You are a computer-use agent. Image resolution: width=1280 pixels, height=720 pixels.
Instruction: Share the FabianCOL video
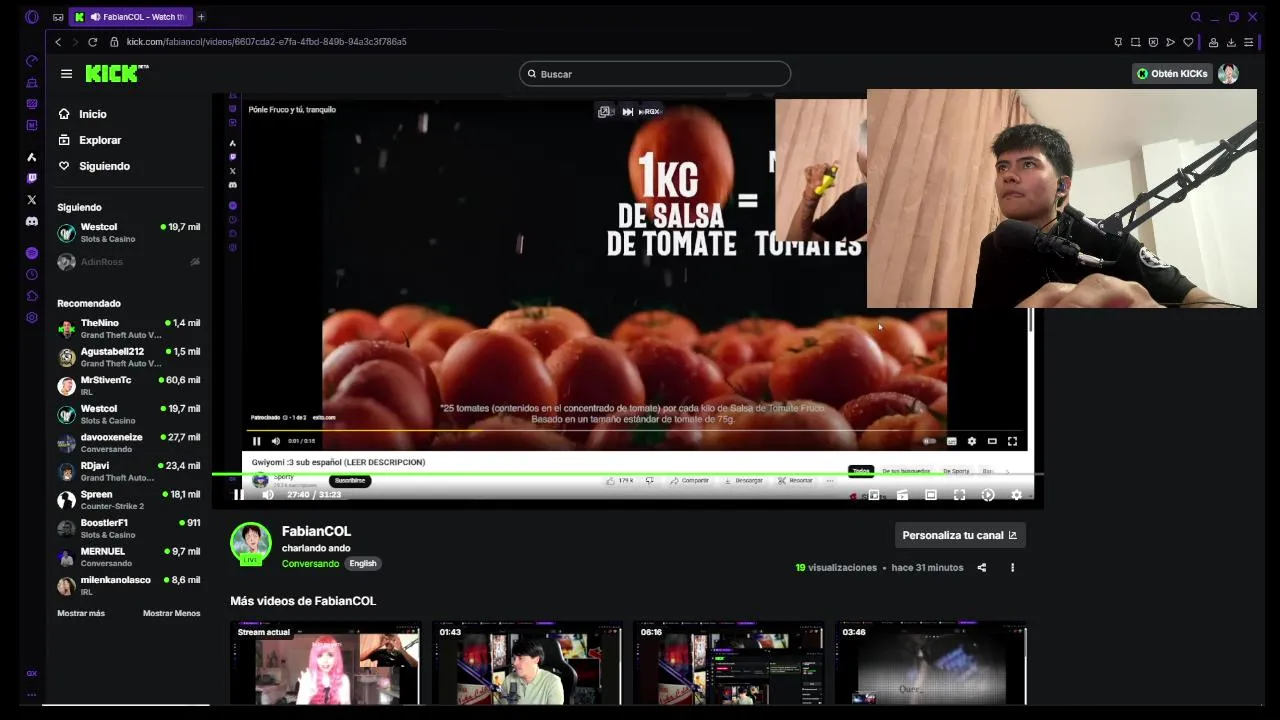tap(981, 568)
